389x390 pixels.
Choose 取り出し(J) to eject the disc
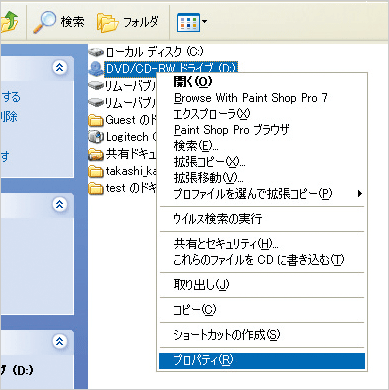[262, 285]
